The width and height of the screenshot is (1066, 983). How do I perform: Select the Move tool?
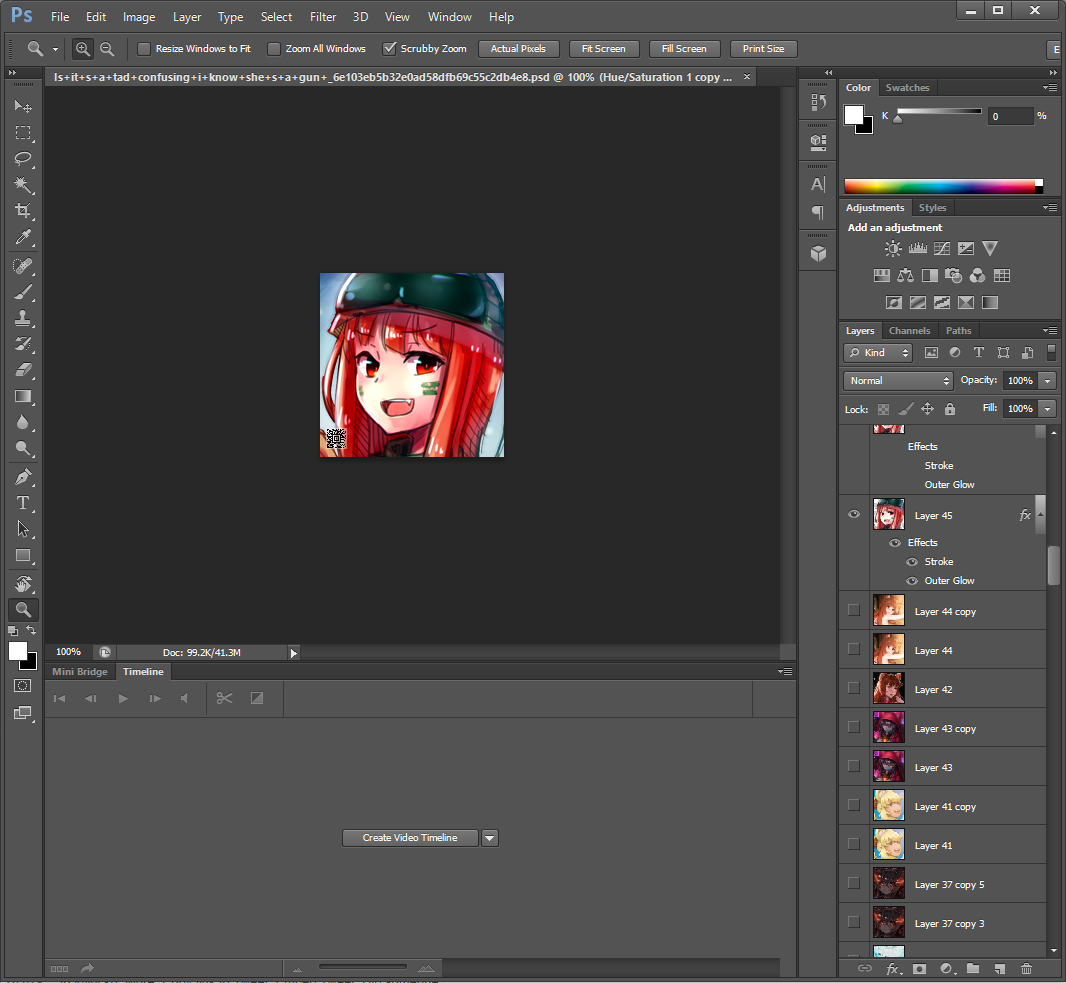[23, 106]
